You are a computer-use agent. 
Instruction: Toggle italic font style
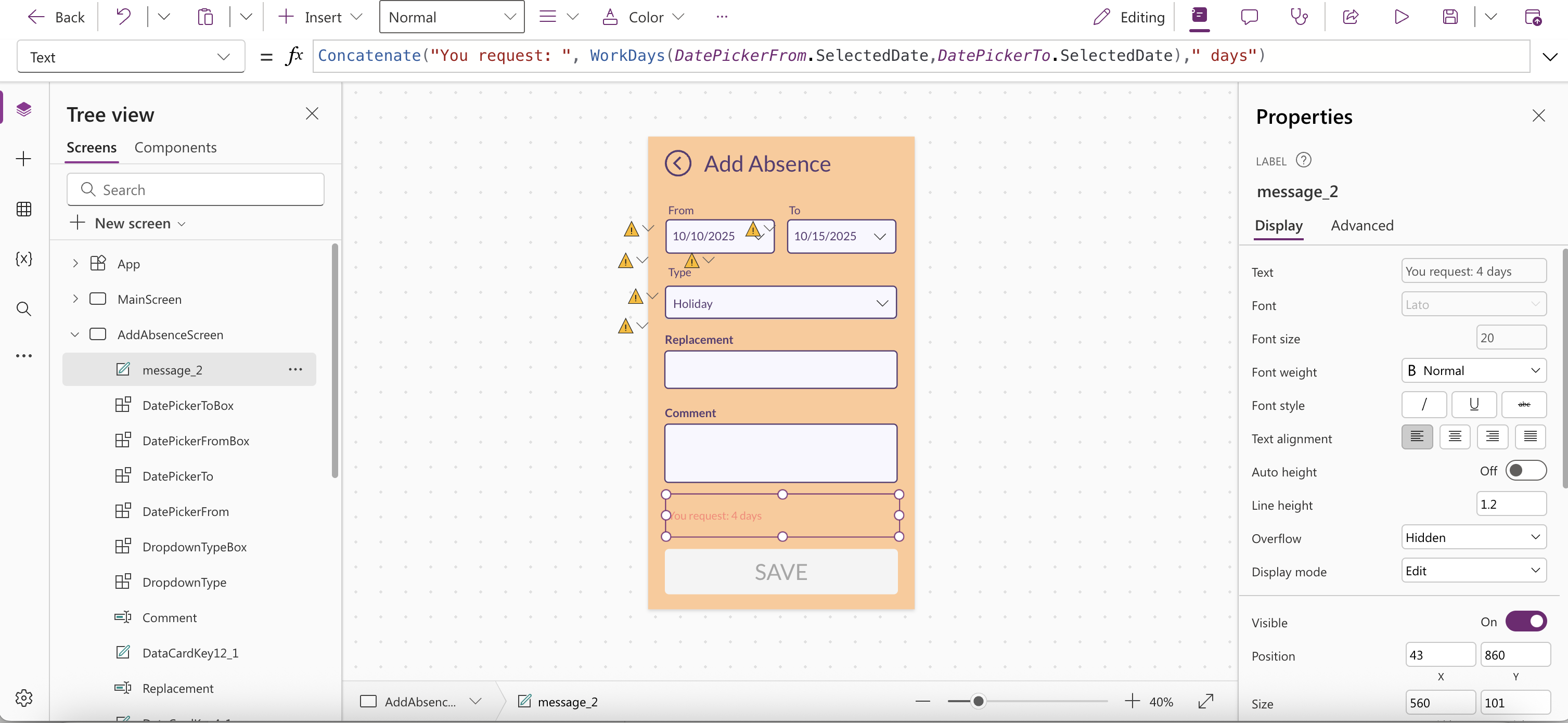click(x=1424, y=404)
